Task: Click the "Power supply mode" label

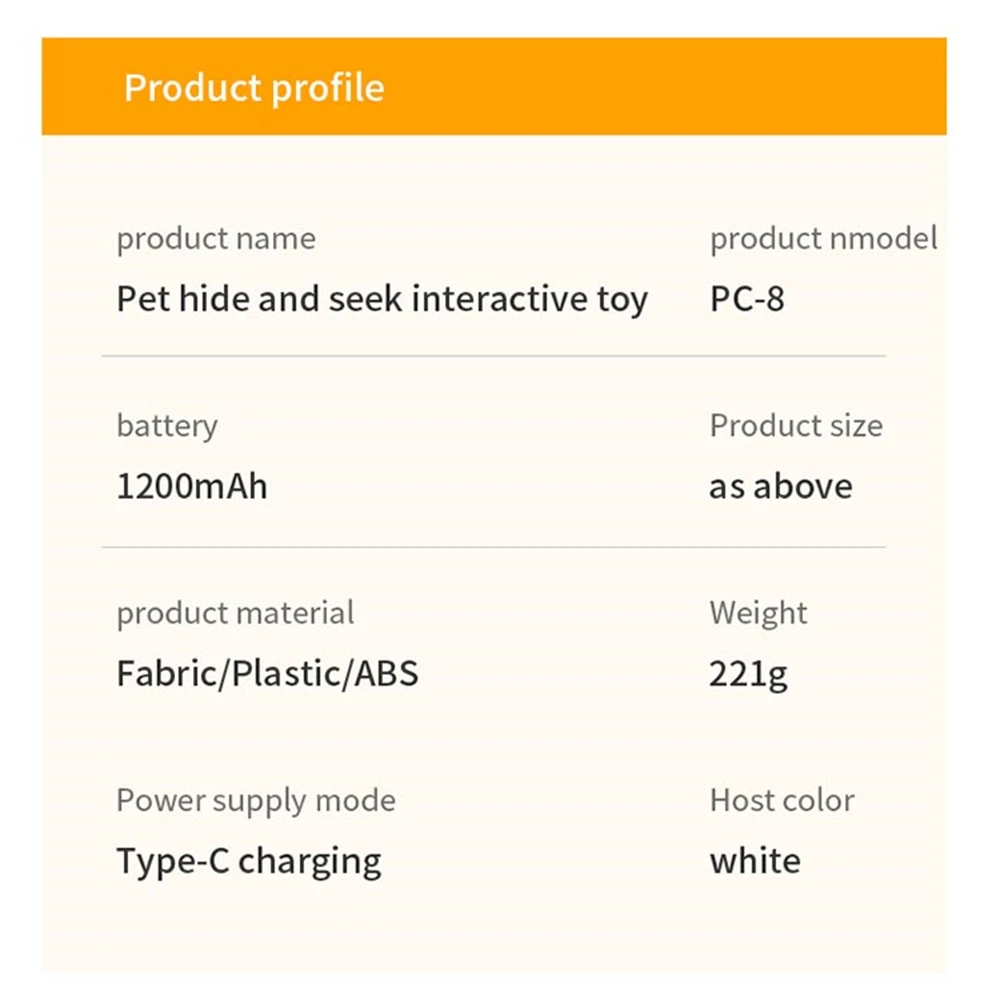Action: click(256, 800)
